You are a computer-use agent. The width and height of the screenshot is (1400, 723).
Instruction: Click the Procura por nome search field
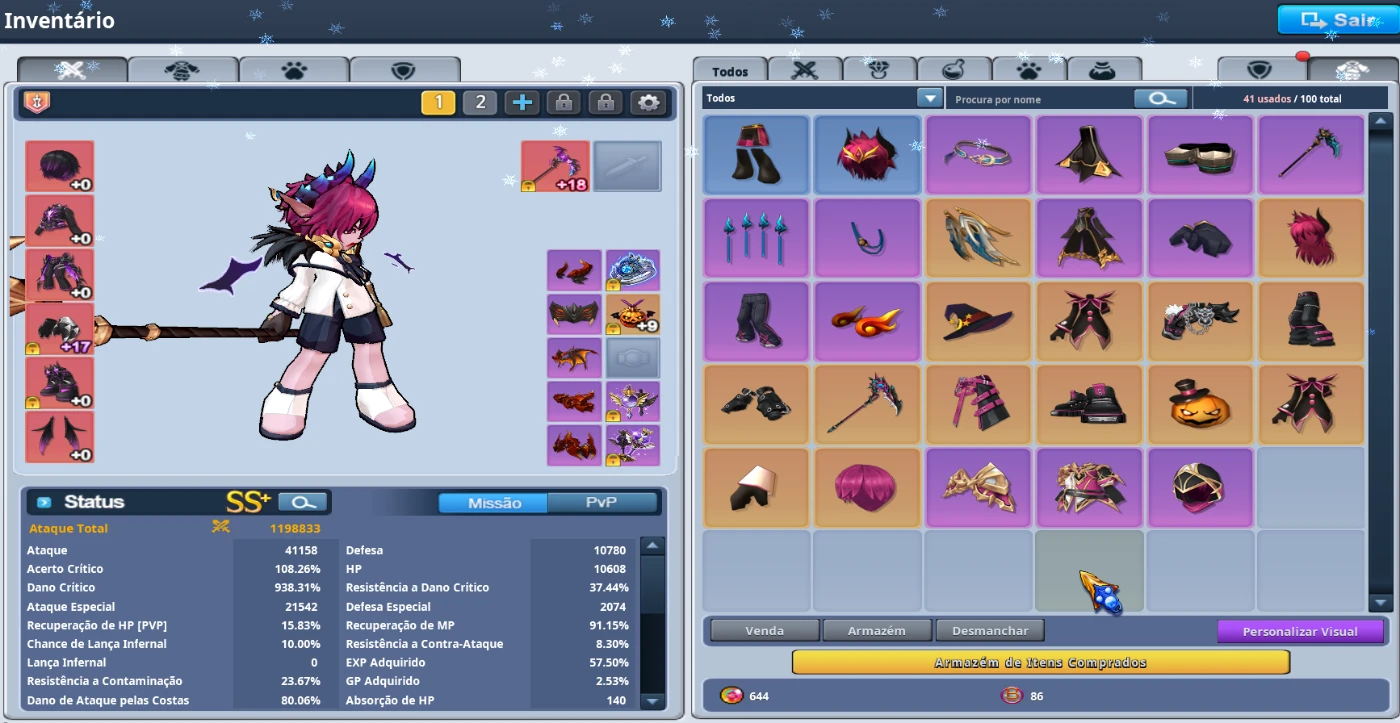pos(1040,99)
